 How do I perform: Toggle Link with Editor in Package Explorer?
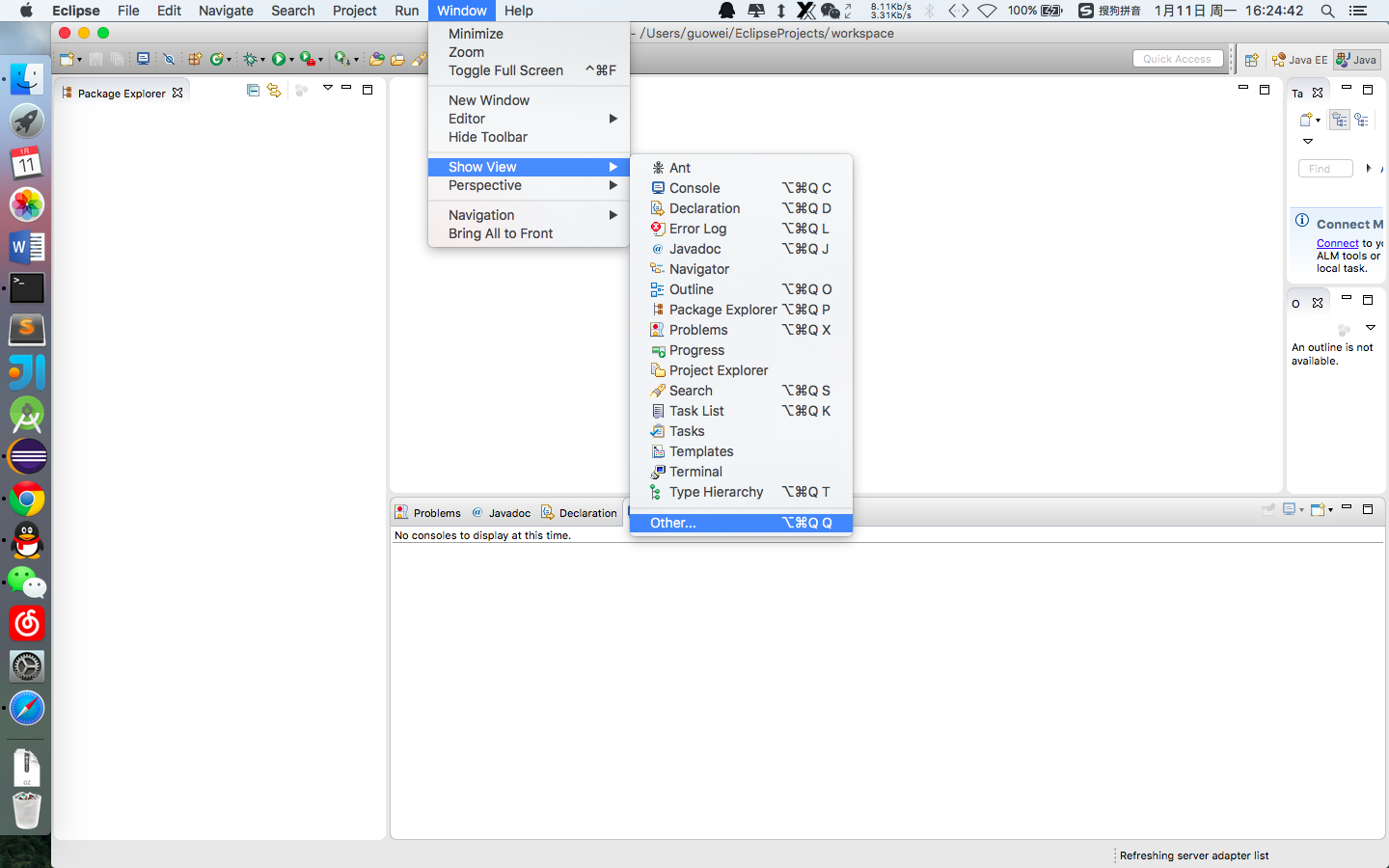(x=274, y=90)
